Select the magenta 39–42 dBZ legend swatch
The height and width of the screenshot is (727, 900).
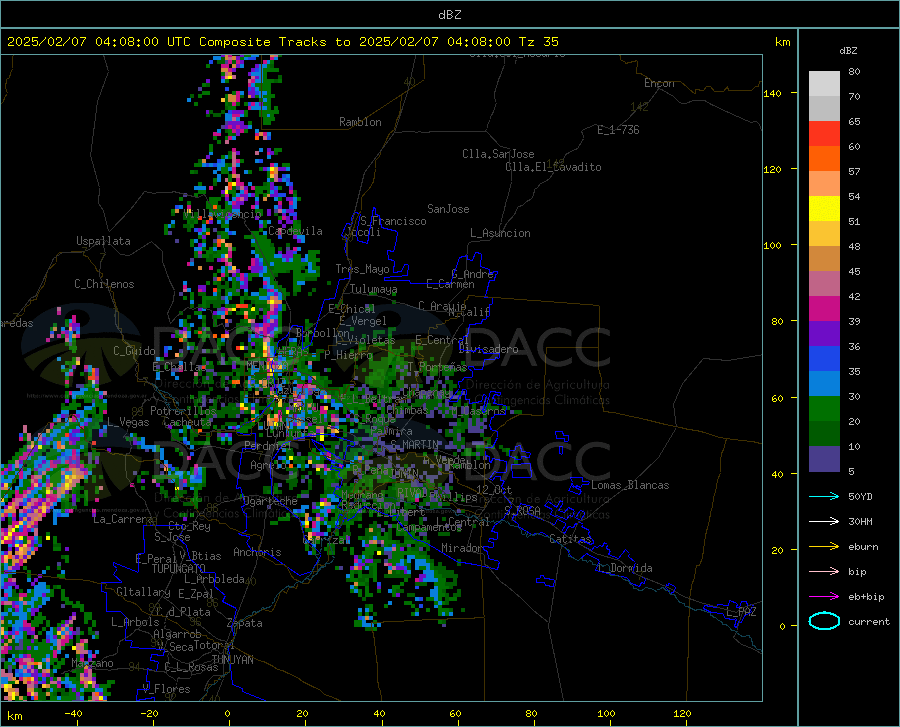tap(824, 309)
